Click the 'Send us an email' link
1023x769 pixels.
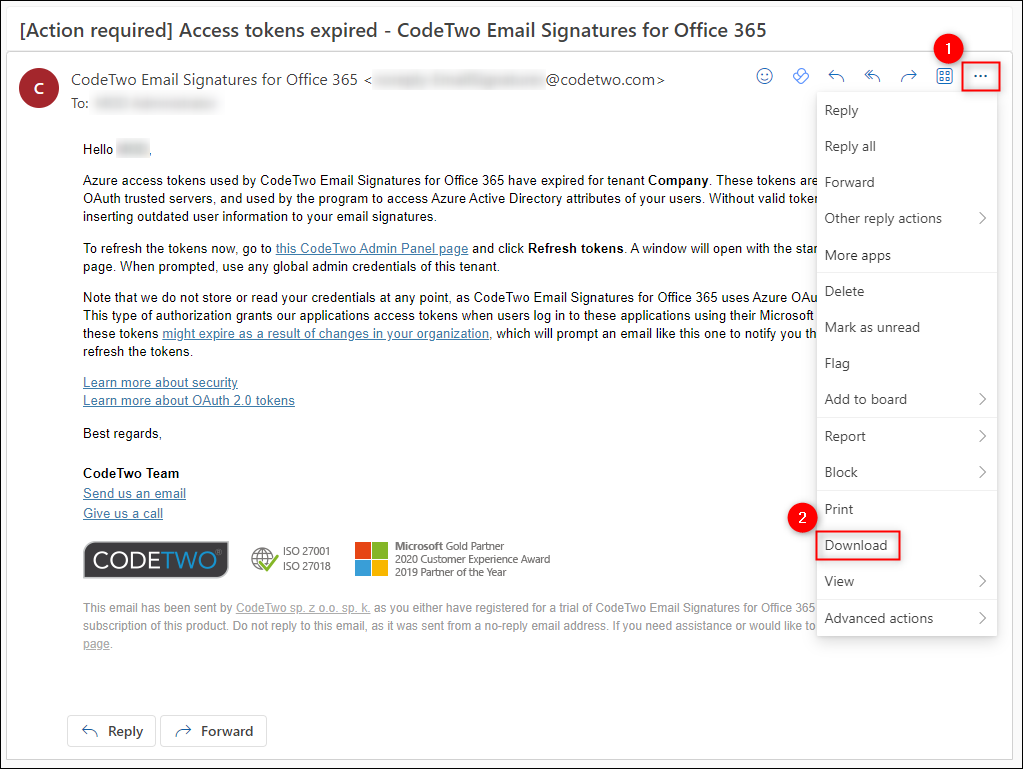(134, 493)
